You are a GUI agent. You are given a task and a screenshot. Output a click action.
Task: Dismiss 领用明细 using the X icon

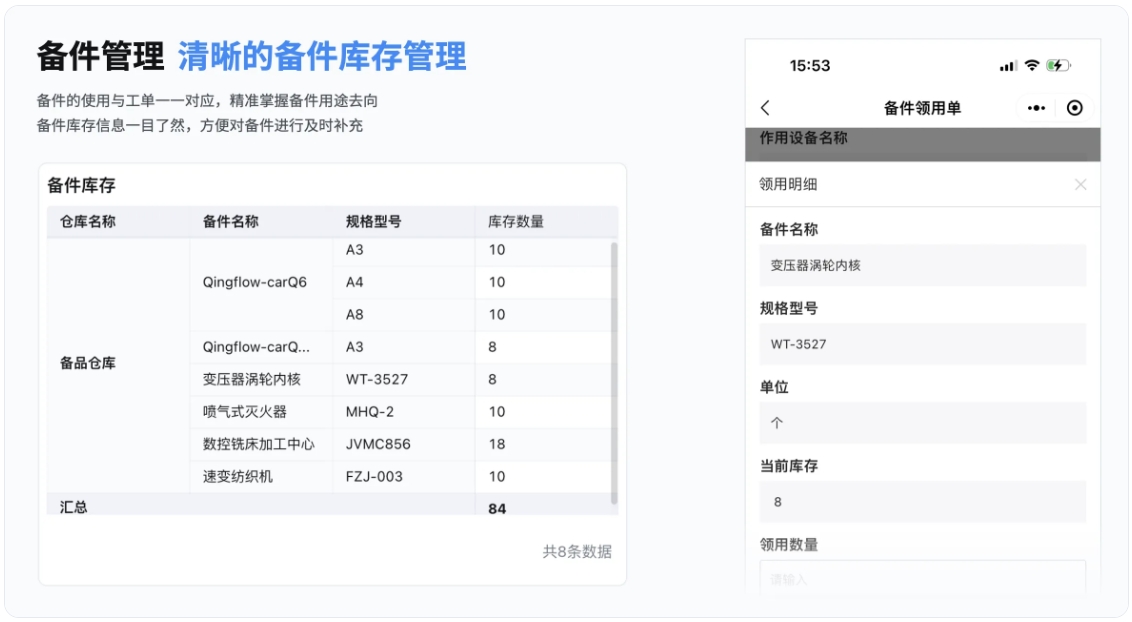point(1080,184)
